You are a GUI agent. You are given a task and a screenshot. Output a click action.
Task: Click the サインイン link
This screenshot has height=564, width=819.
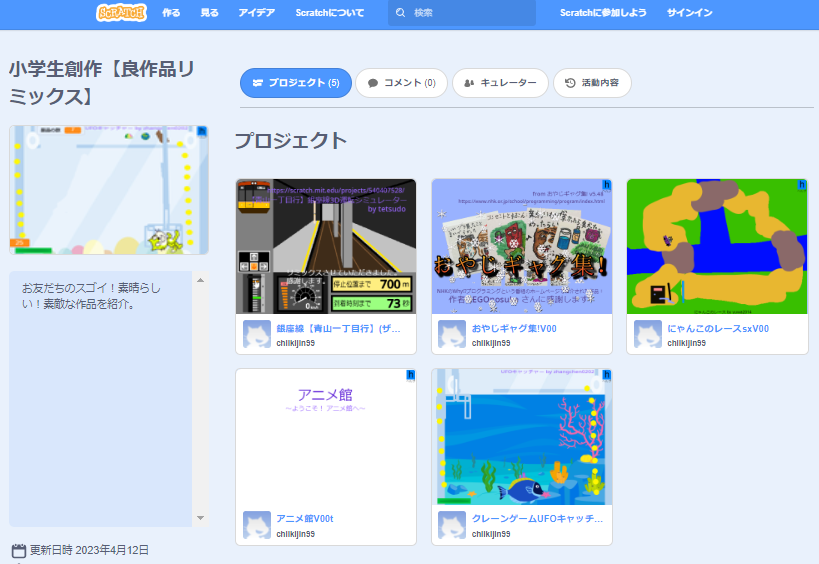click(x=690, y=13)
